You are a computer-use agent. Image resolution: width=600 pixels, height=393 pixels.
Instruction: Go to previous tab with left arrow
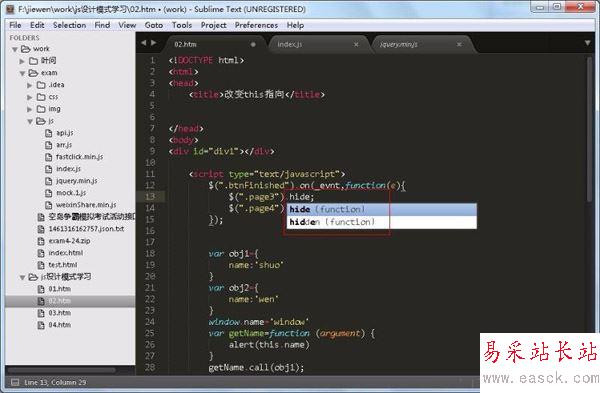click(144, 43)
